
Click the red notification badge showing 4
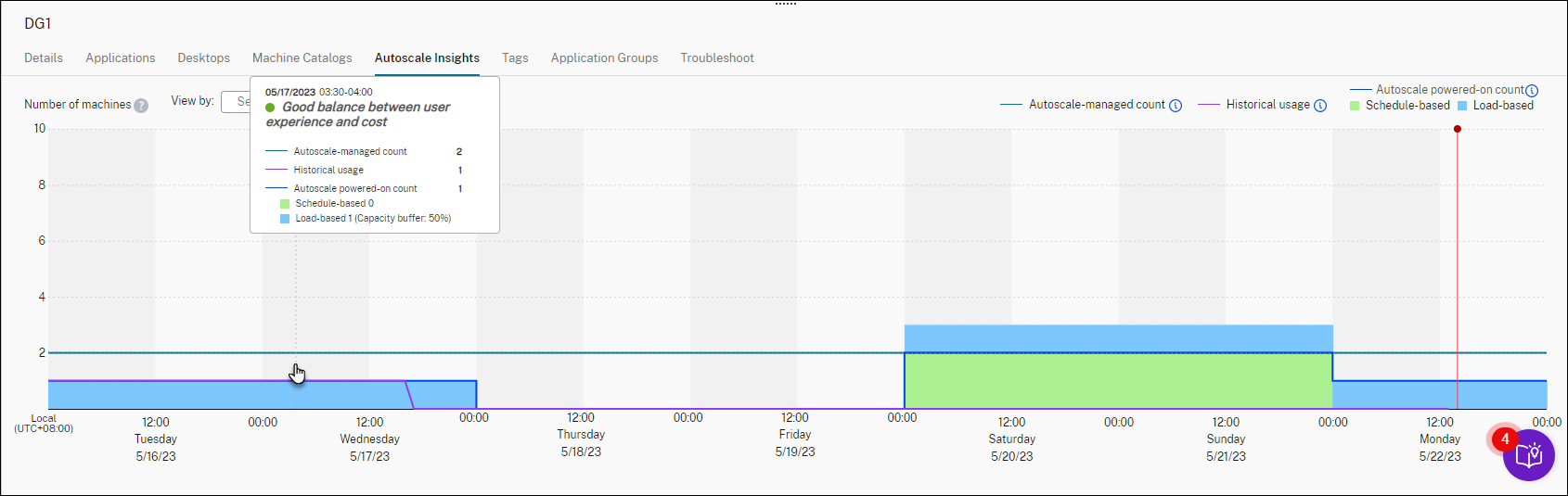(x=1505, y=439)
